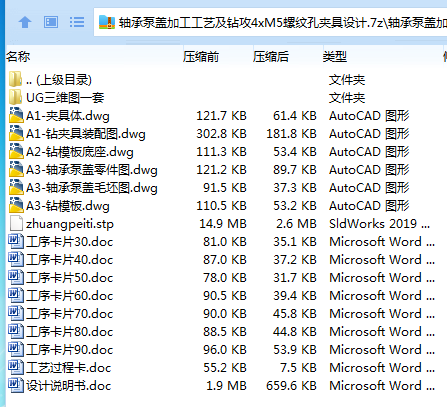Select file name '工艺过程卡.doc'
This screenshot has width=447, height=407.
point(68,368)
